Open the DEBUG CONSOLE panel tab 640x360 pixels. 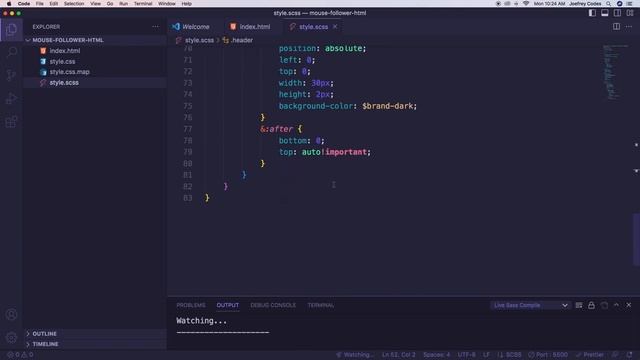point(273,305)
